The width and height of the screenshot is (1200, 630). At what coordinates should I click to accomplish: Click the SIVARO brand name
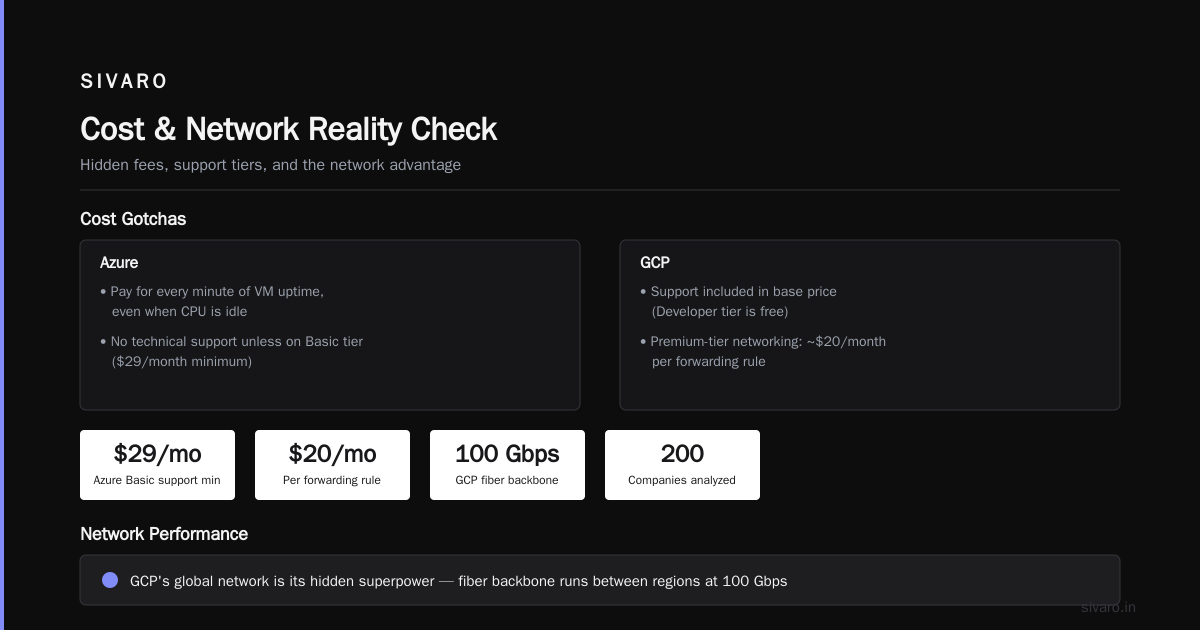tap(124, 82)
